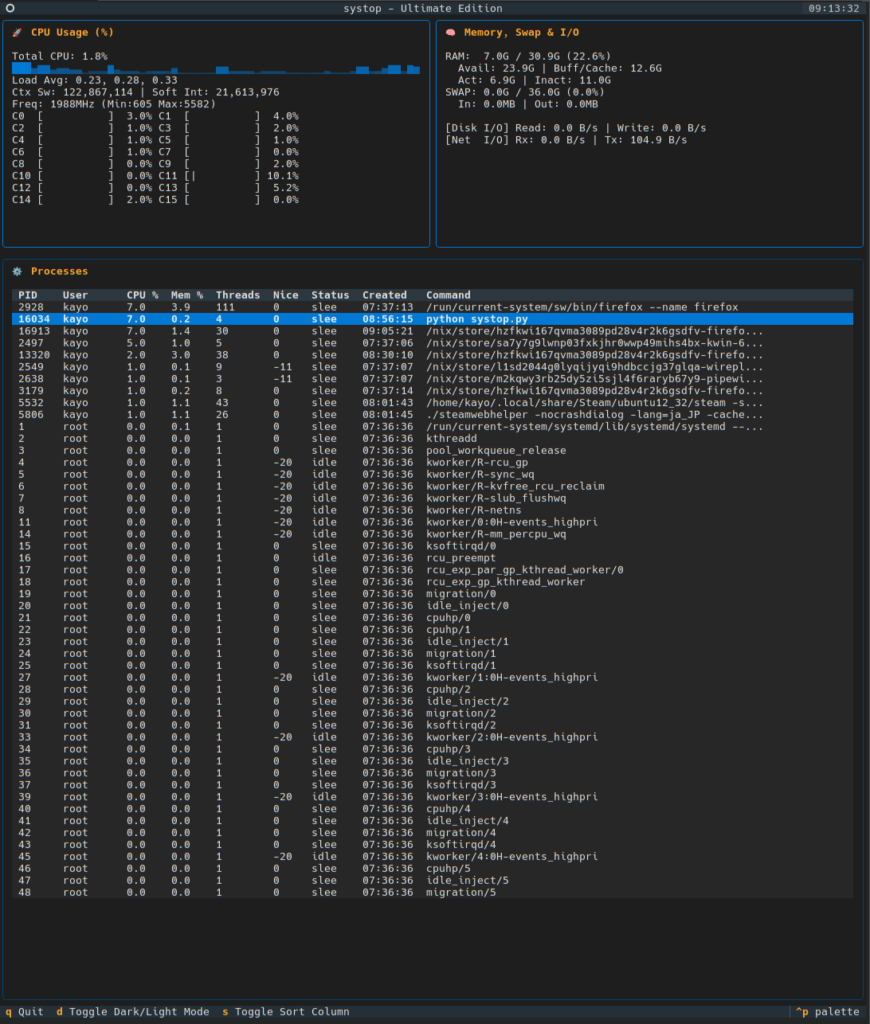Select the cpuhp/4 process row
Screen dimensions: 870x1024
click(432, 809)
